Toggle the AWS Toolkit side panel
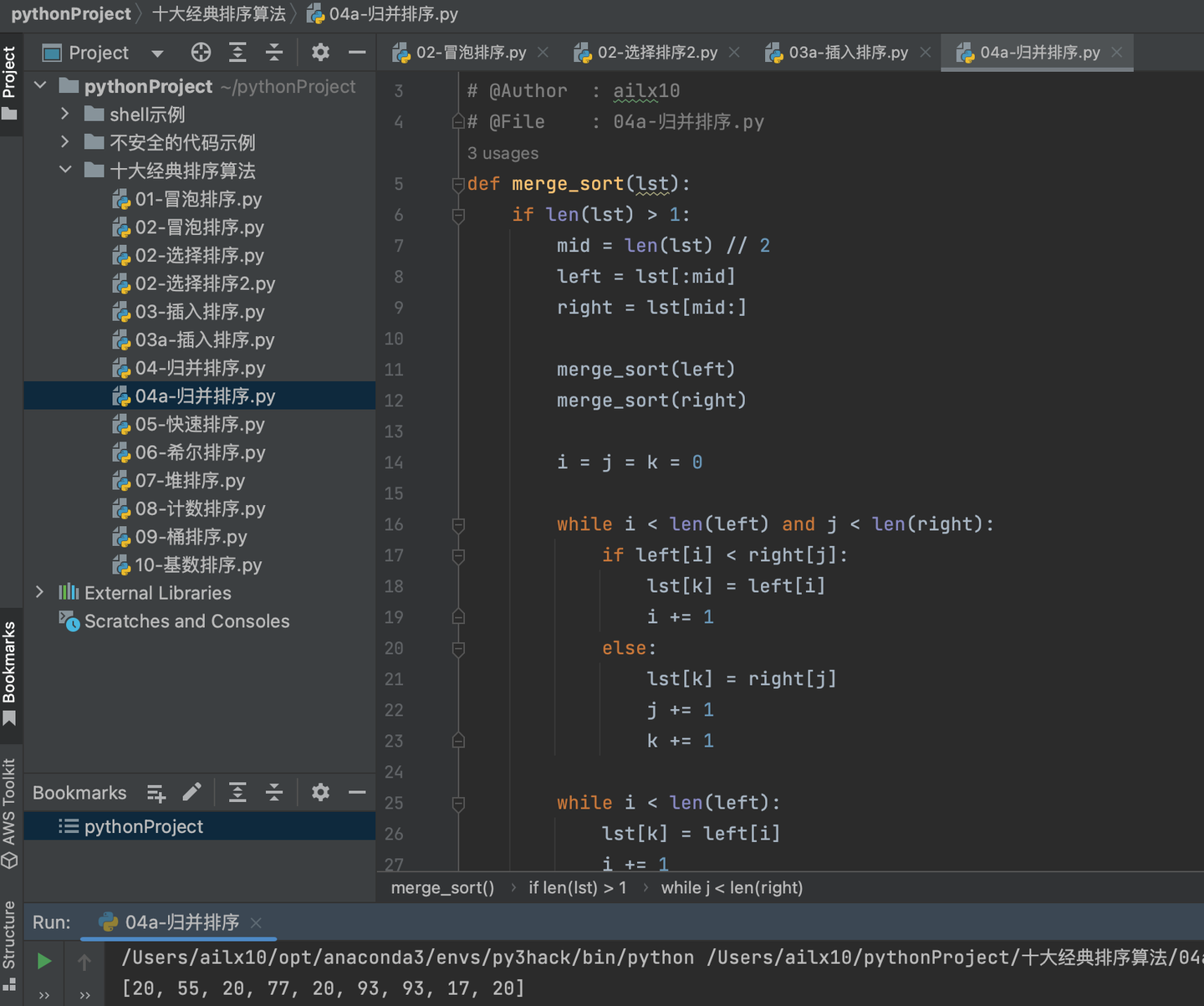The image size is (1204, 1006). tap(10, 814)
